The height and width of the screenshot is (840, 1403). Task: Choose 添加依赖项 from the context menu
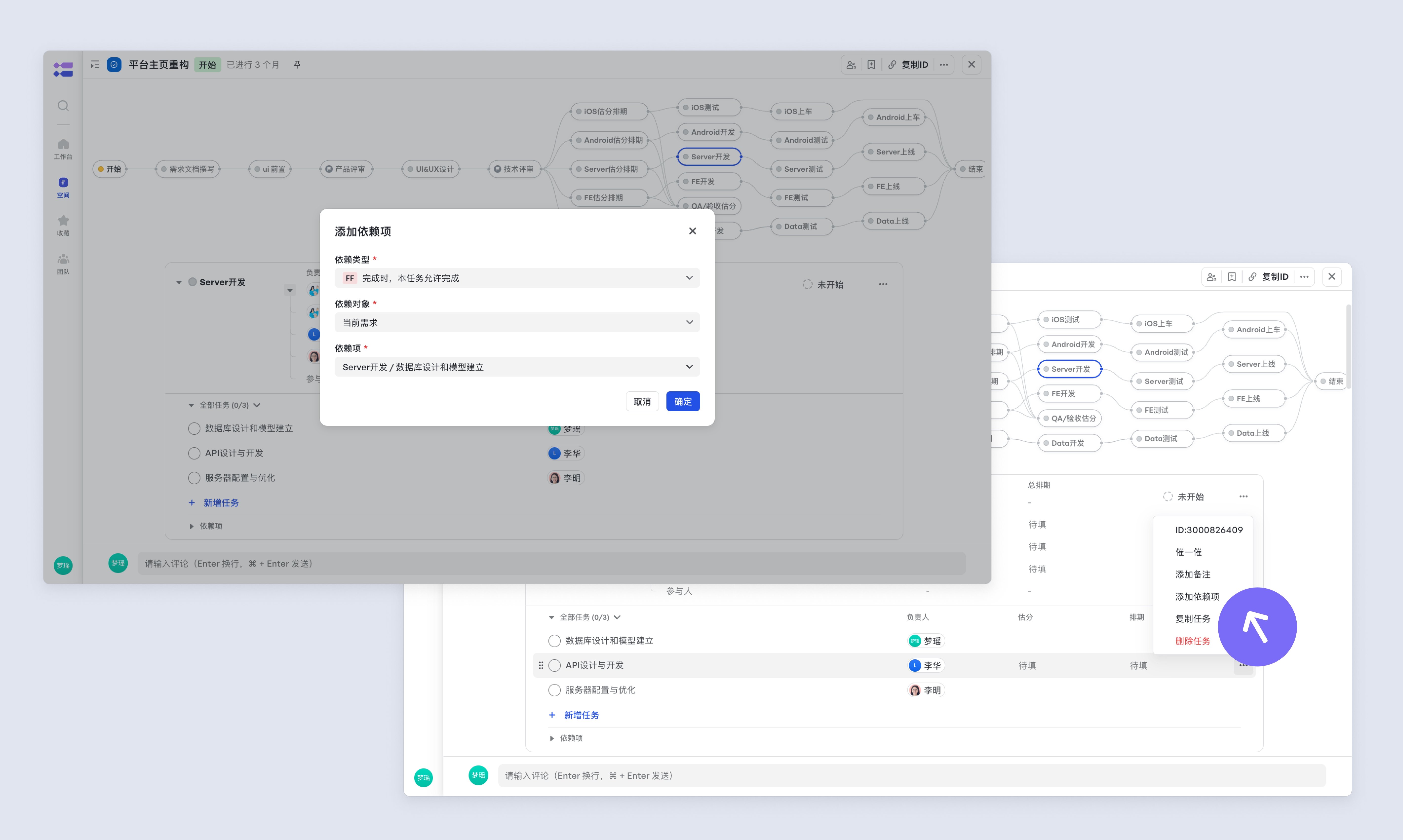(1197, 597)
